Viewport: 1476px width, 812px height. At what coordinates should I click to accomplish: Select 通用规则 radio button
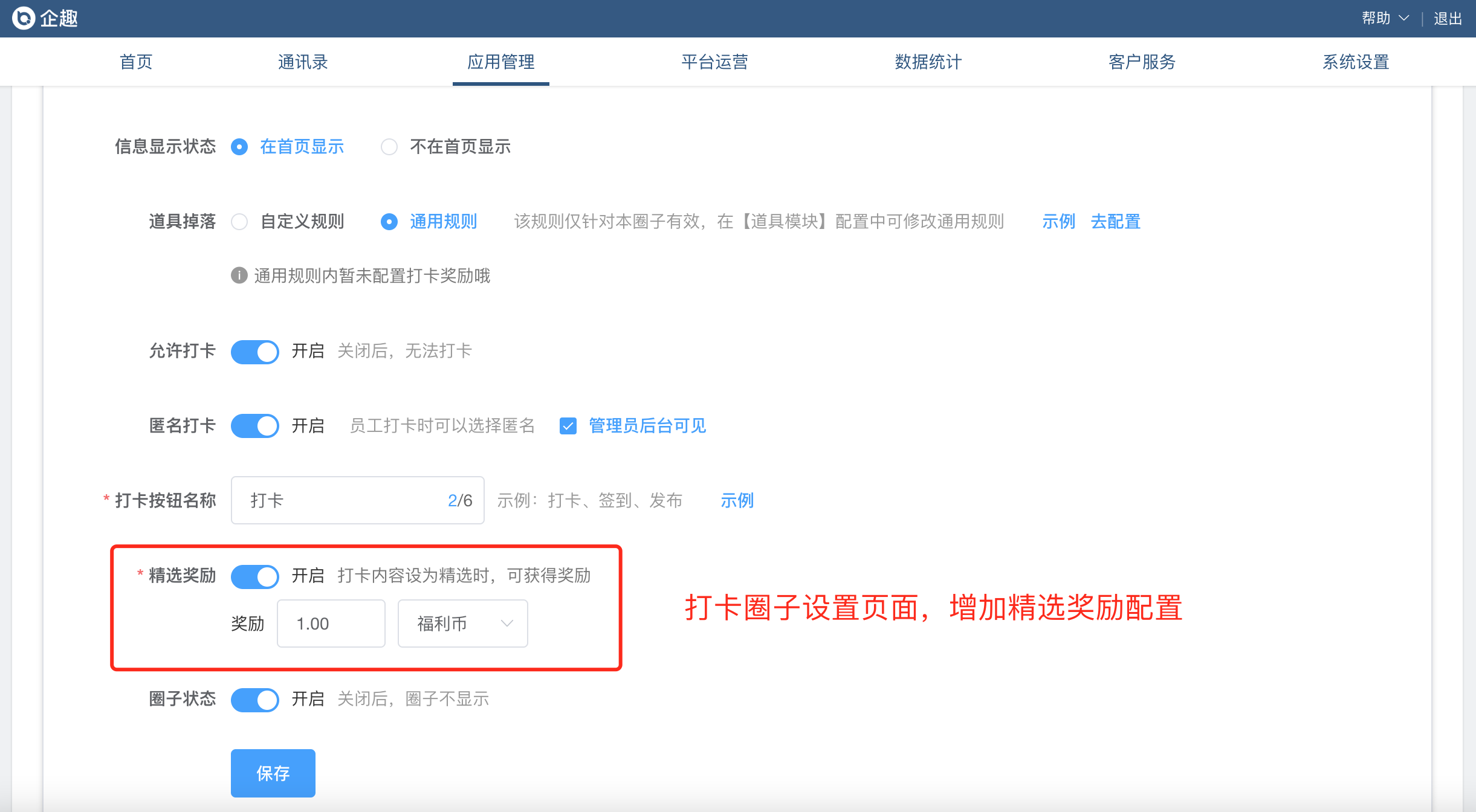pos(389,222)
